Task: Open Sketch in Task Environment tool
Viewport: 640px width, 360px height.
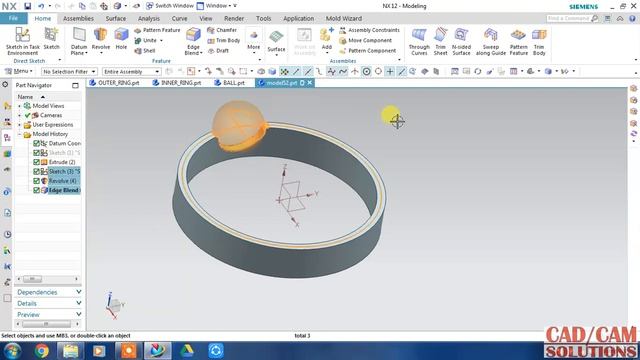Action: point(22,41)
